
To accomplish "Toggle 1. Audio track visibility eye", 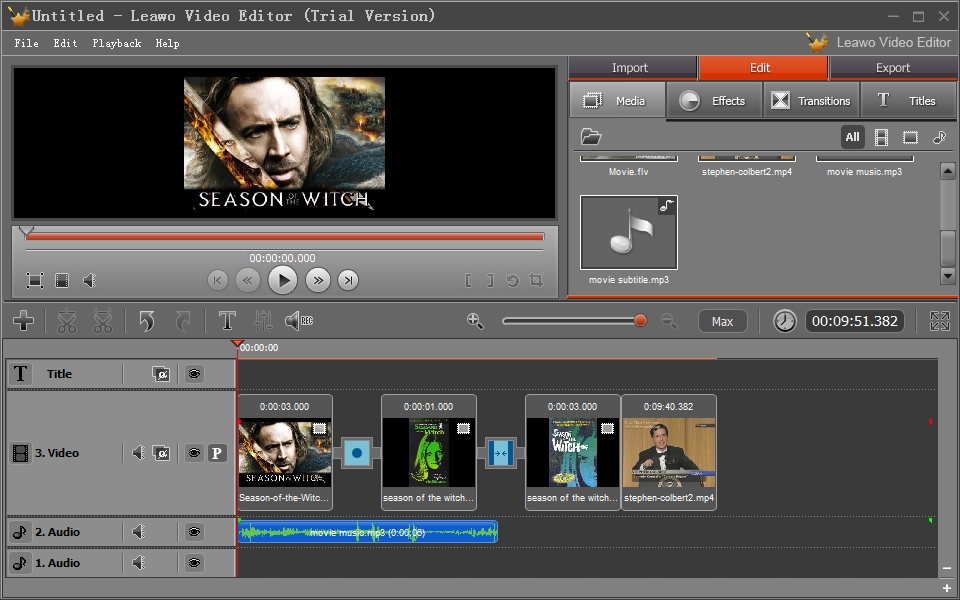I will (x=195, y=562).
